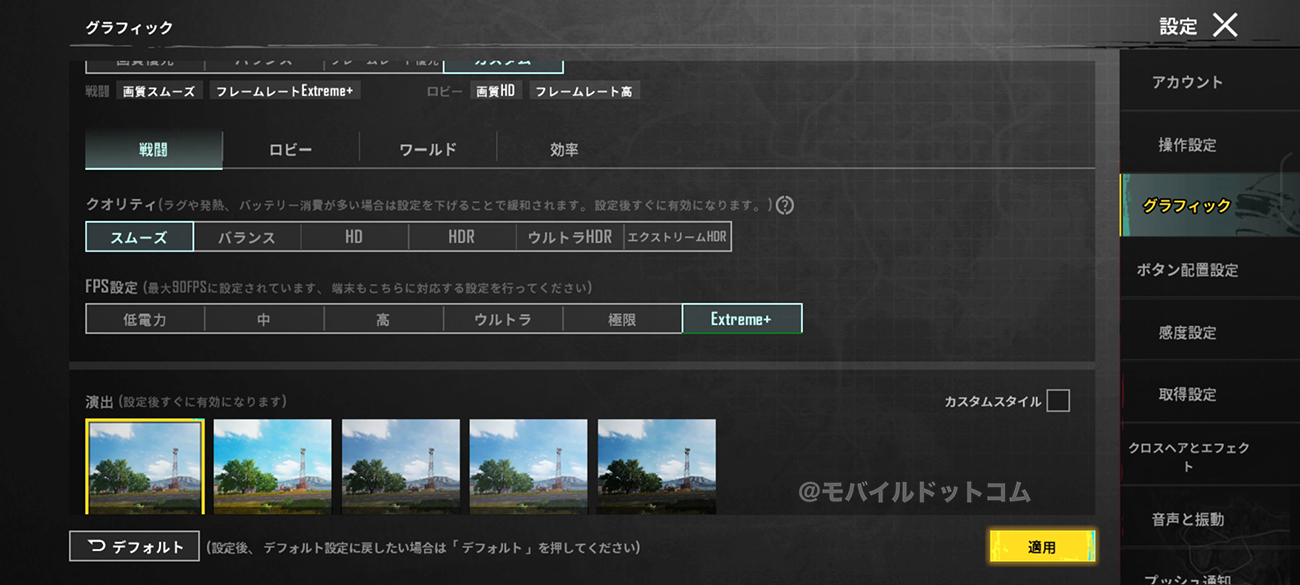Set FPS to Extreme+
Screen dimensions: 1300x585
742,319
